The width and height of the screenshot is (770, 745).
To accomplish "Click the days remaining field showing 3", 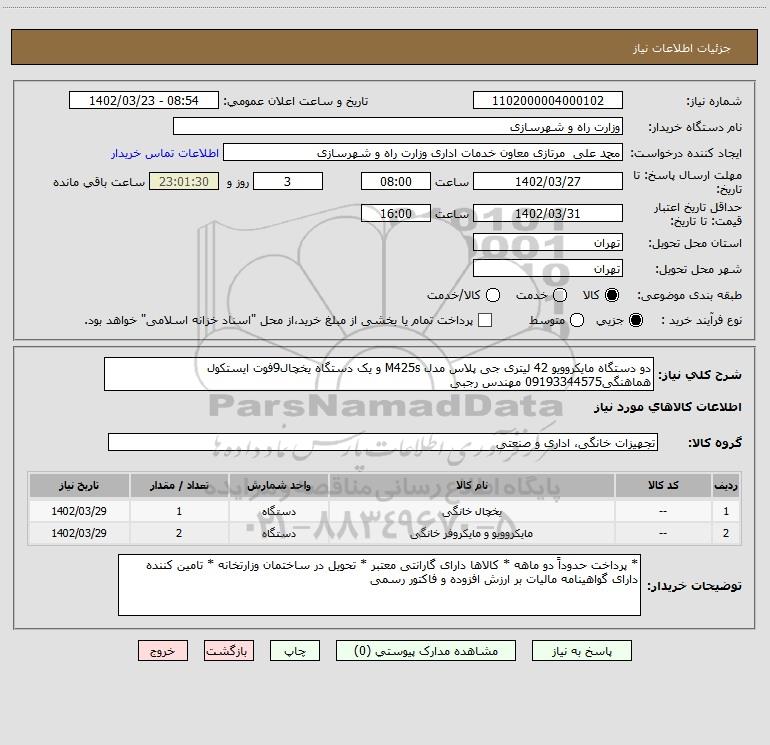I will click(x=288, y=181).
